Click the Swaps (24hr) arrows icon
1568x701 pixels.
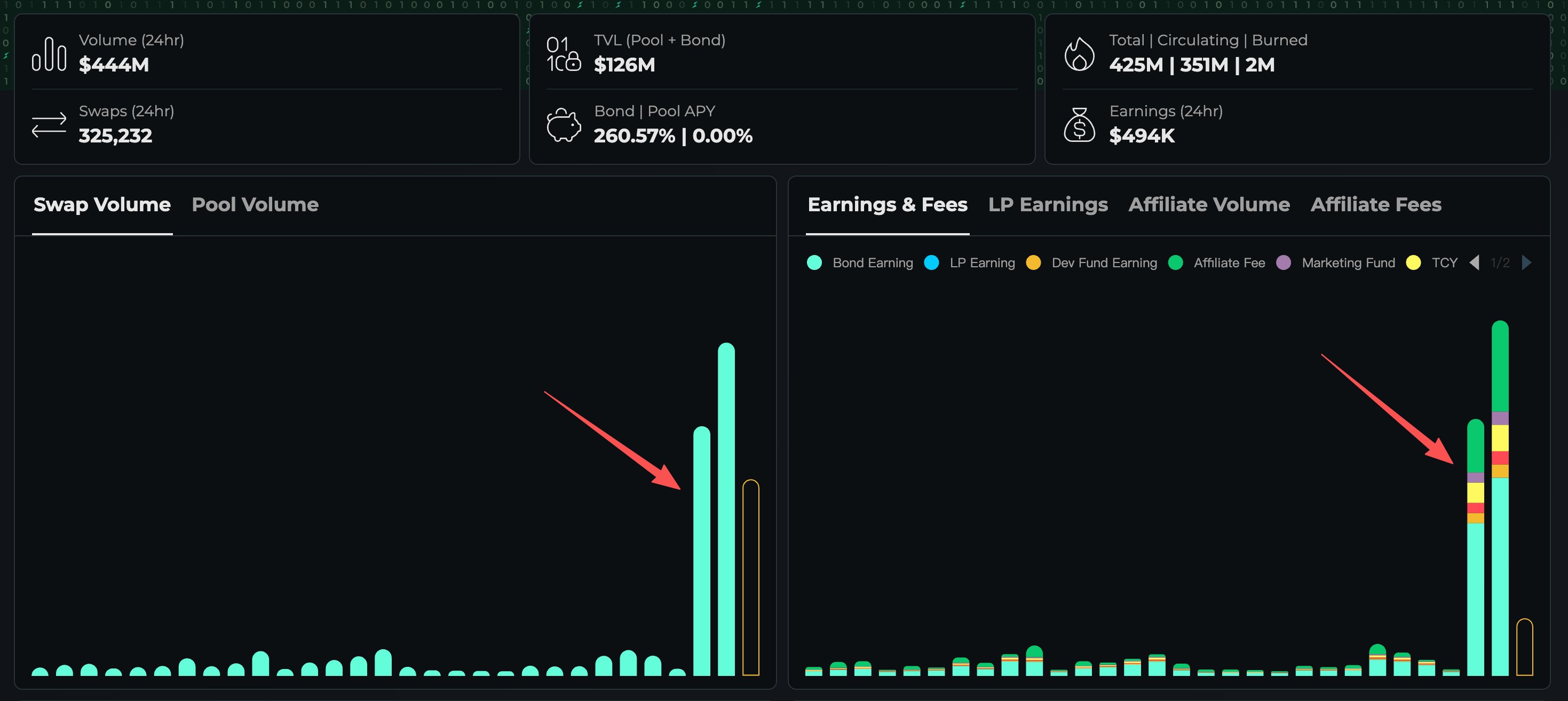[x=49, y=125]
